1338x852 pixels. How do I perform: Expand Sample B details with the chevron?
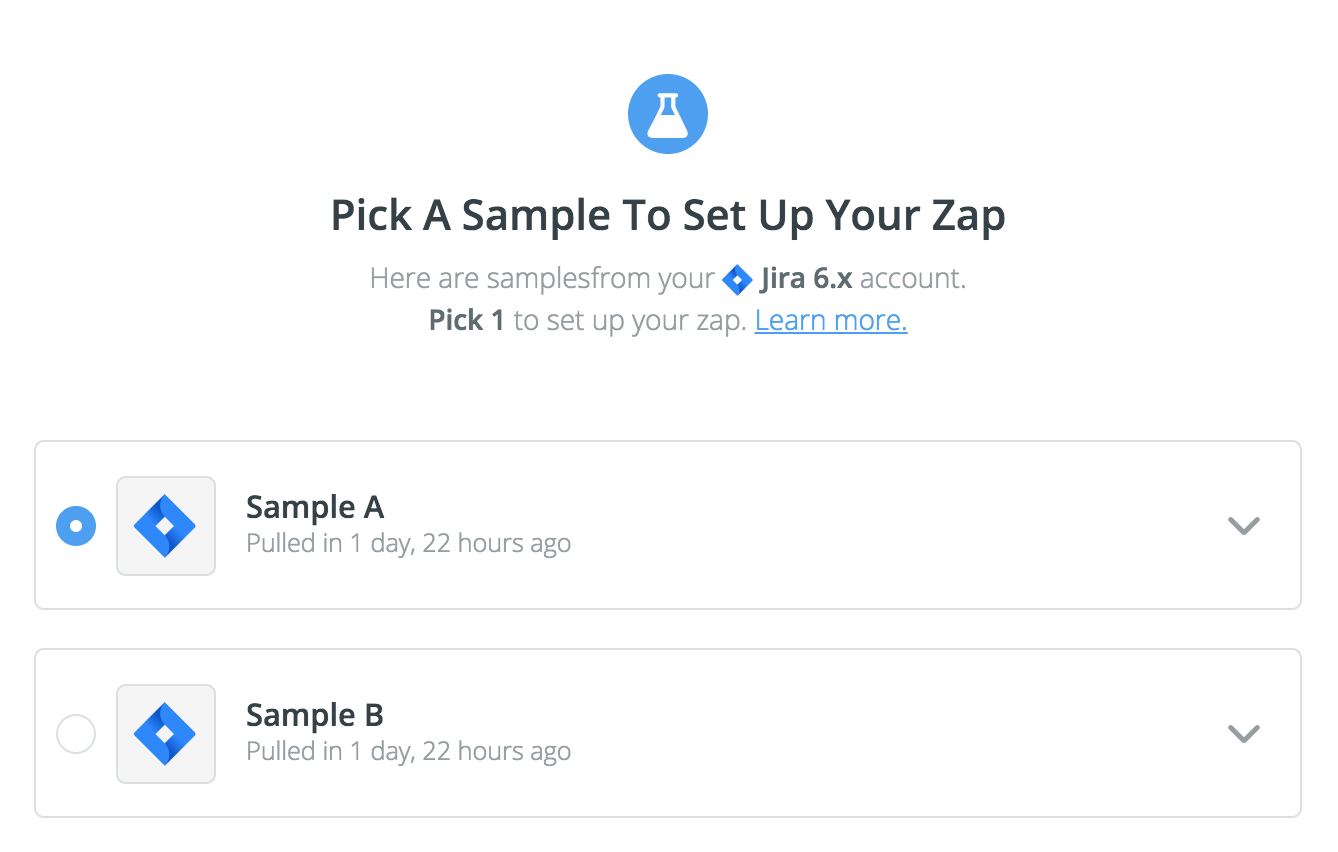pyautogui.click(x=1243, y=734)
